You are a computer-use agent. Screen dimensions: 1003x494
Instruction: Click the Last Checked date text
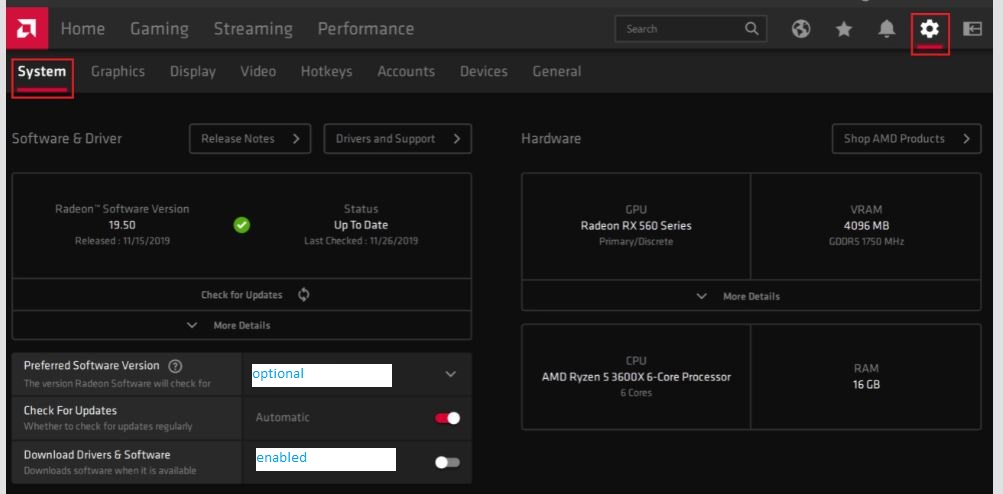(361, 241)
